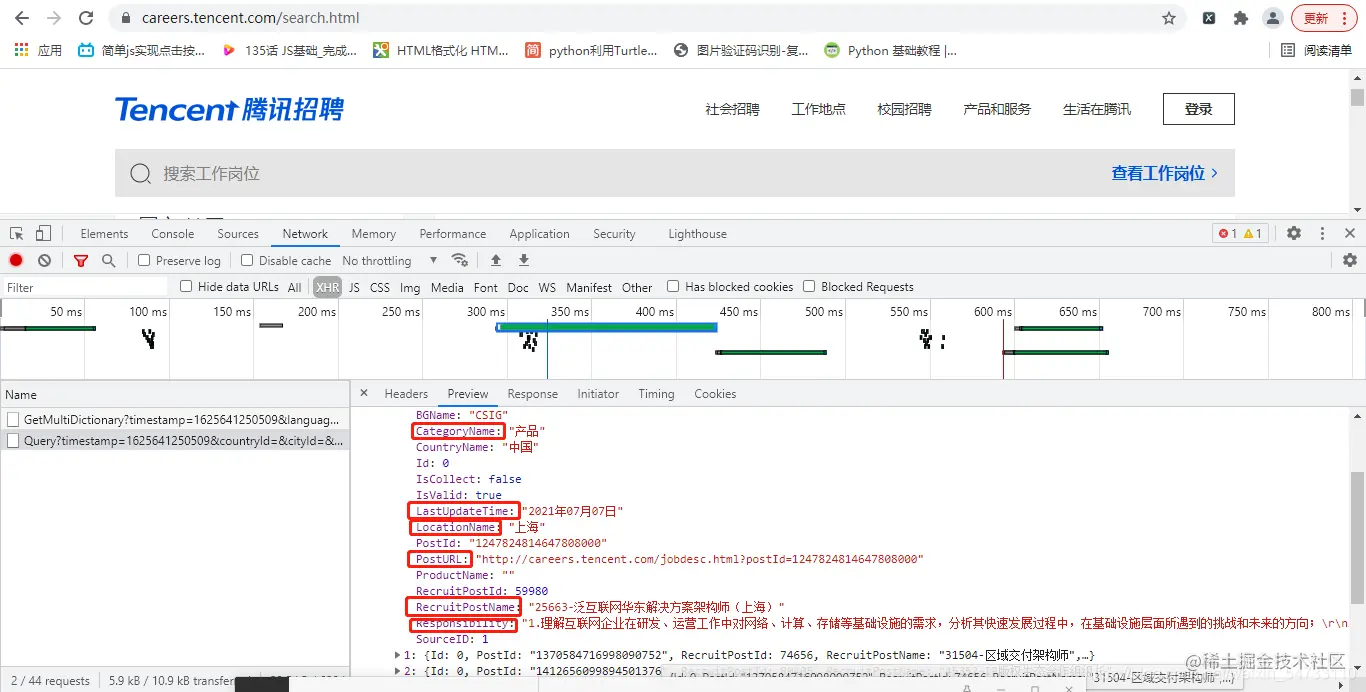Click the red error count badge
Image resolution: width=1366 pixels, height=692 pixels.
pyautogui.click(x=1227, y=233)
